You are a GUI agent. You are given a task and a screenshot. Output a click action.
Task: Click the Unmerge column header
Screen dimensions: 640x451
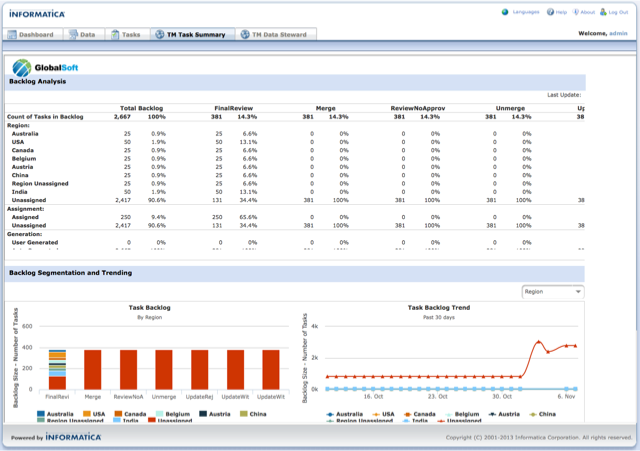click(510, 108)
